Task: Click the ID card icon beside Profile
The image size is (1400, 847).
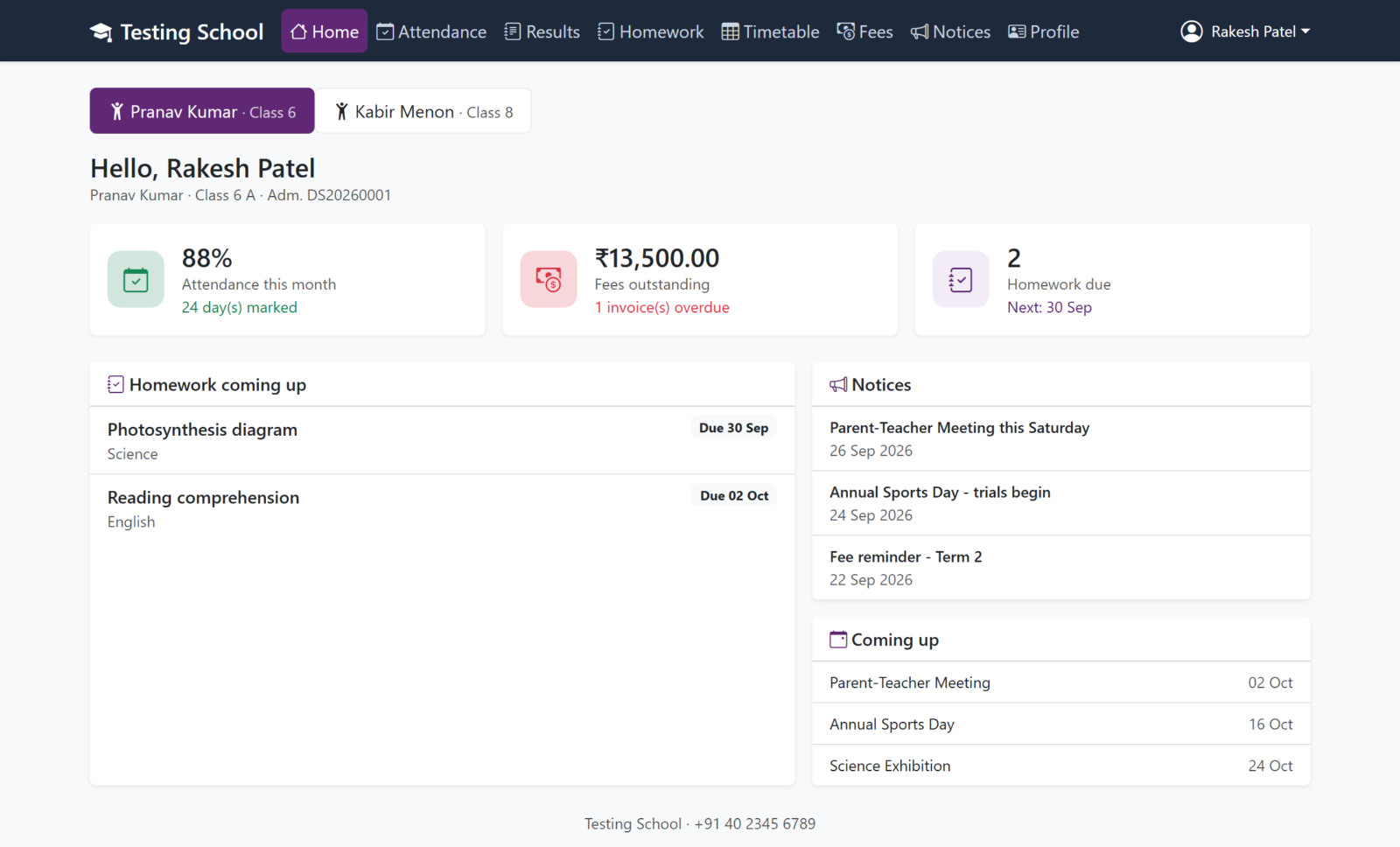Action: 1017,31
